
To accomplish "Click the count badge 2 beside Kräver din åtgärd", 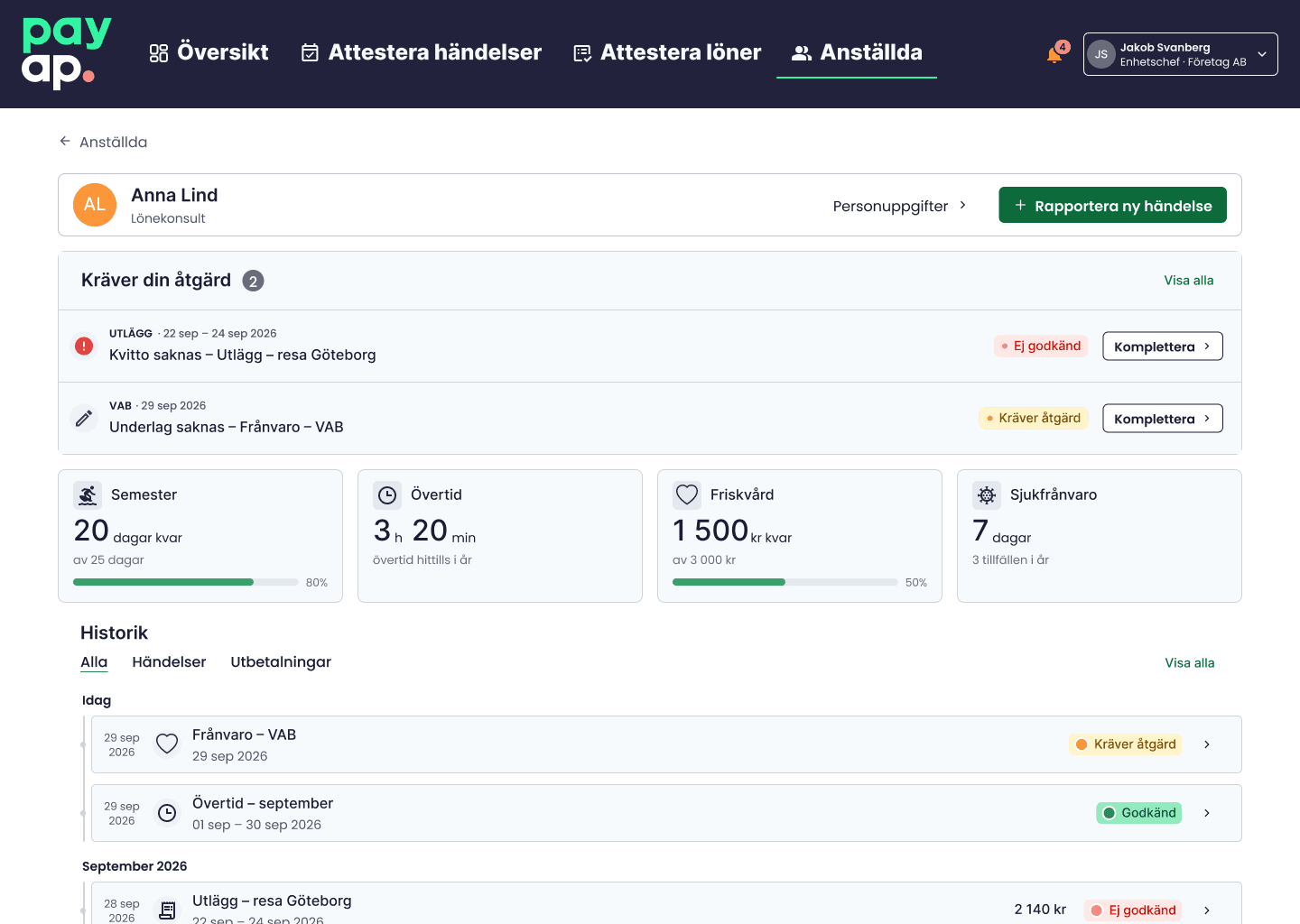I will pyautogui.click(x=253, y=281).
